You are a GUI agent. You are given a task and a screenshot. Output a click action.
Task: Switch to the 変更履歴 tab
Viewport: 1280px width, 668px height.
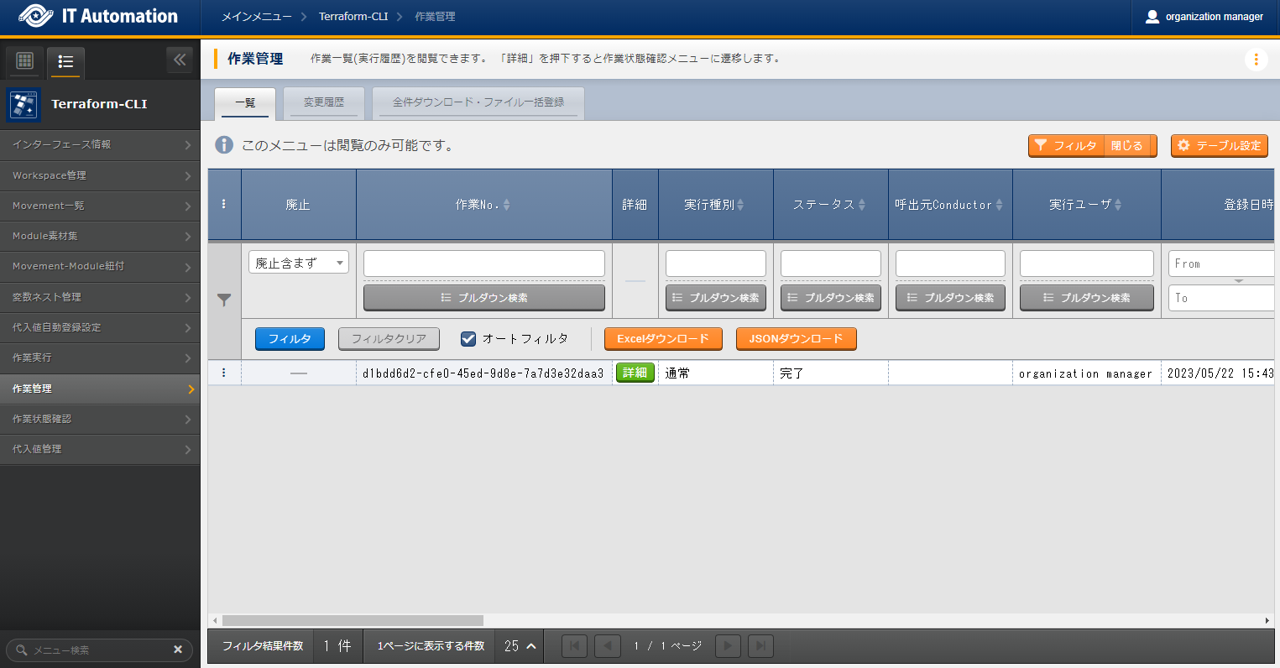[323, 102]
